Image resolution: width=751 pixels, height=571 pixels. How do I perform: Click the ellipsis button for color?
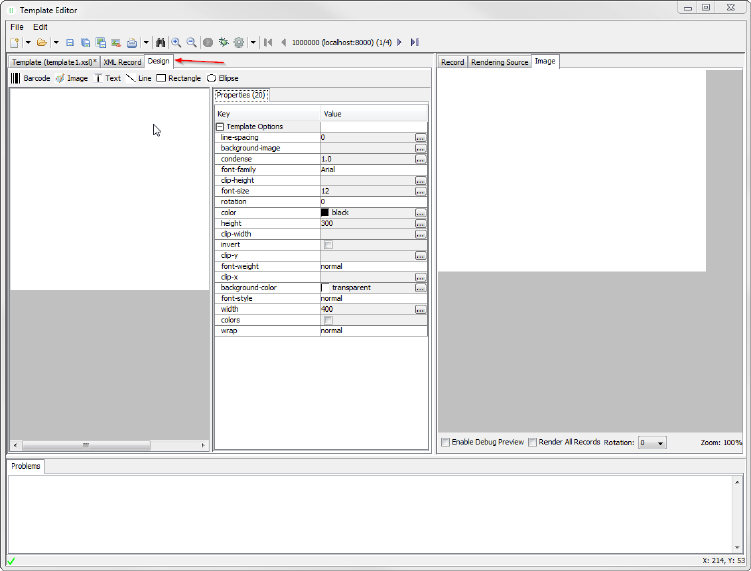(x=420, y=213)
